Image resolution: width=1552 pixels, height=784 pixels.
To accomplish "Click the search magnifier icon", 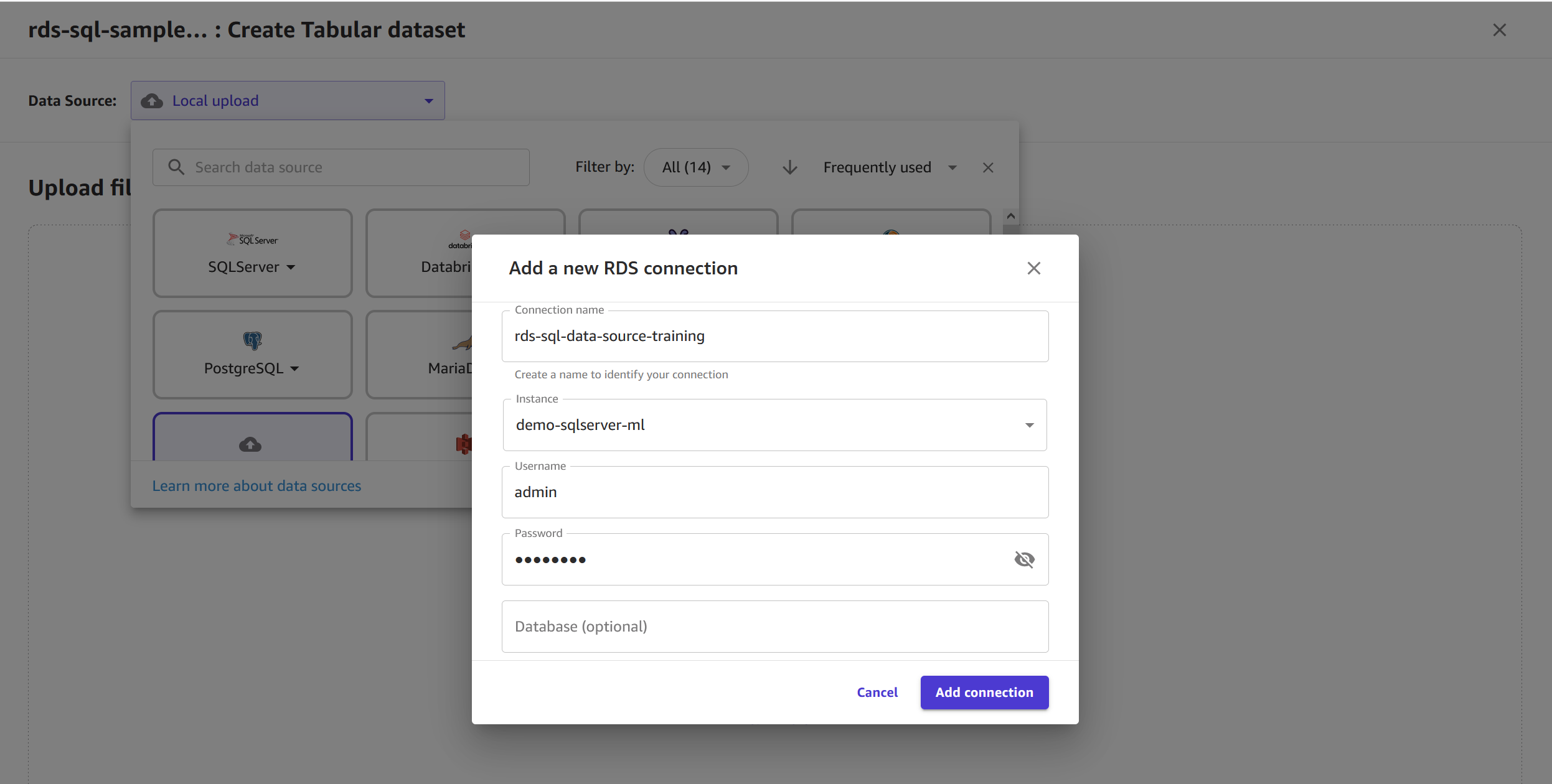I will click(x=176, y=167).
